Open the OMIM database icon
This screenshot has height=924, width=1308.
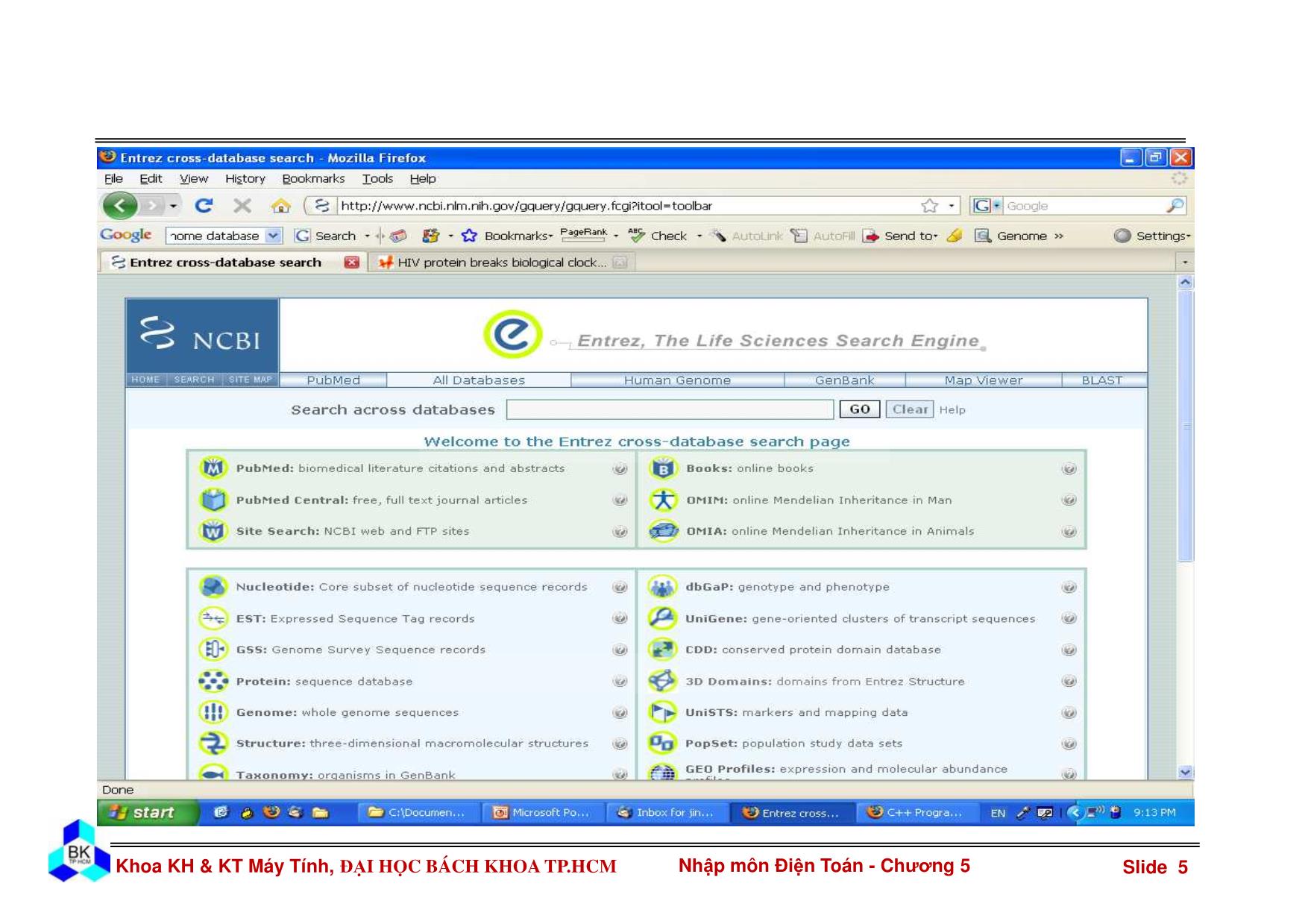click(x=663, y=500)
